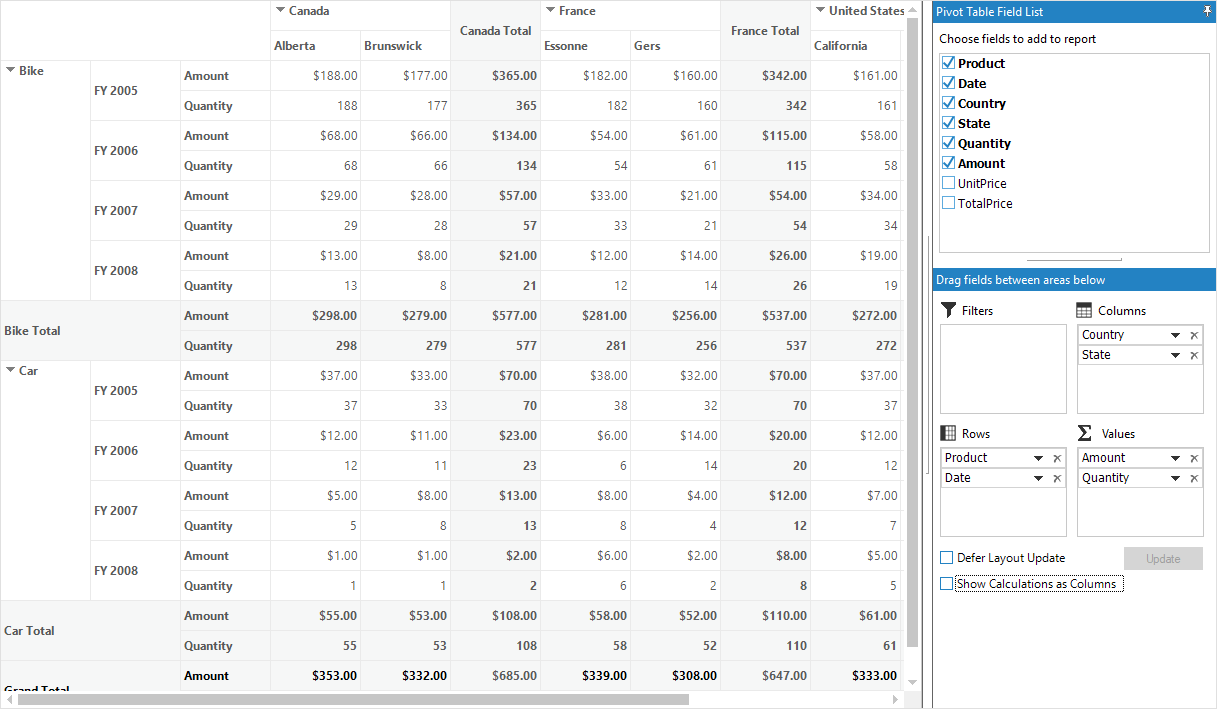Collapse the Bike row group
The width and height of the screenshot is (1217, 709).
click(x=10, y=71)
